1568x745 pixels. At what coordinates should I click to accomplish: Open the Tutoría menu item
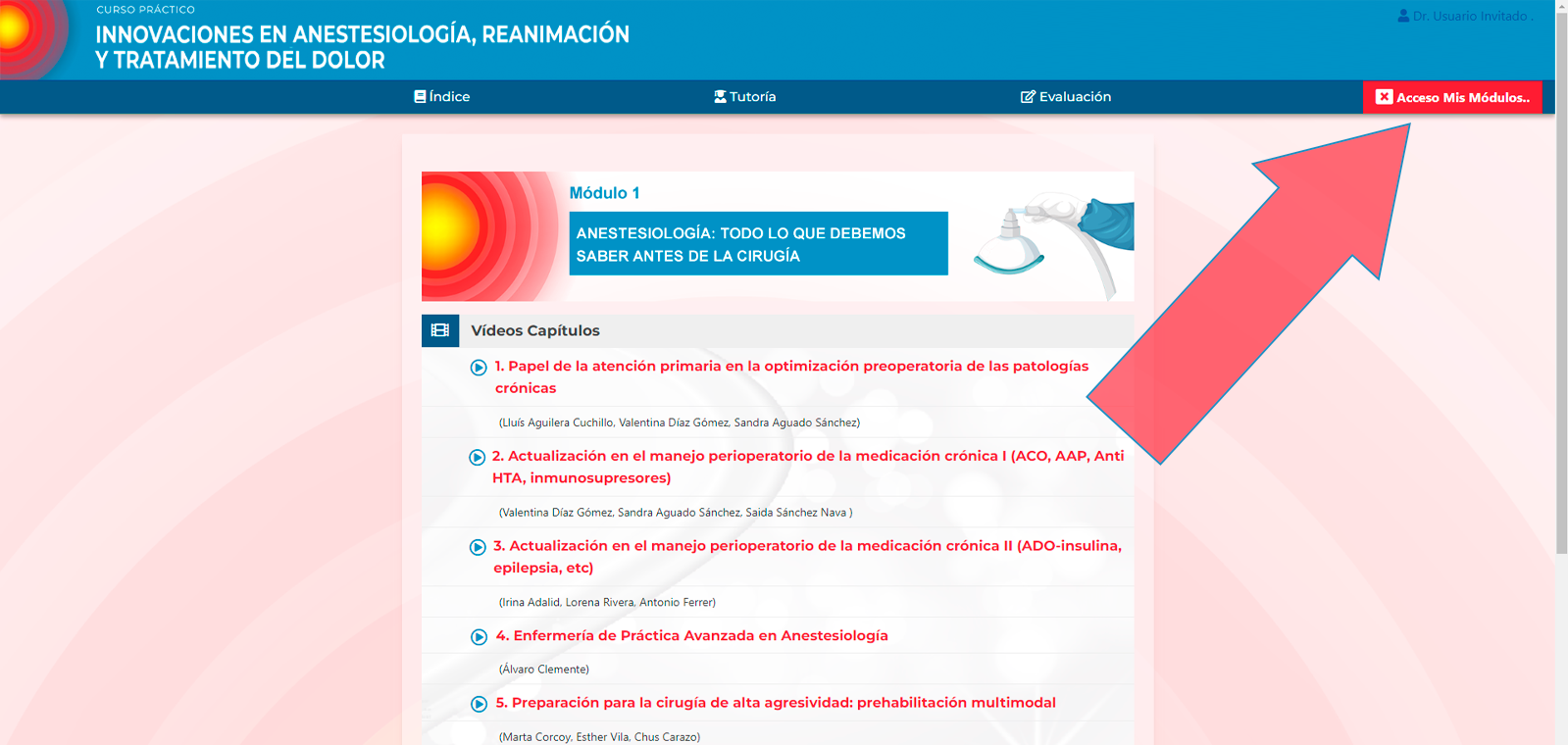coord(744,97)
